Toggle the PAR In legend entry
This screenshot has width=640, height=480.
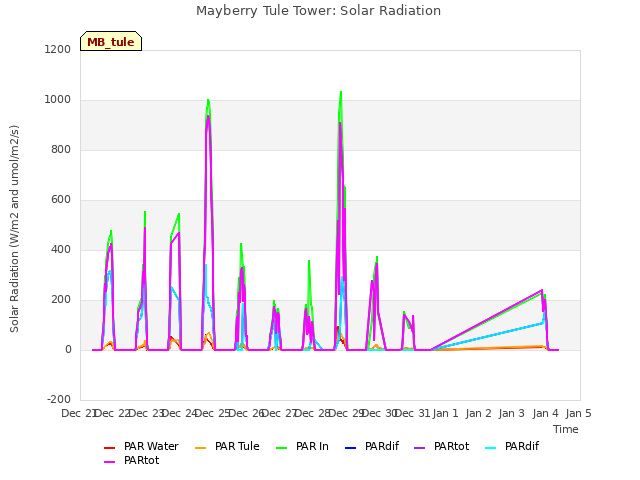coord(302,446)
